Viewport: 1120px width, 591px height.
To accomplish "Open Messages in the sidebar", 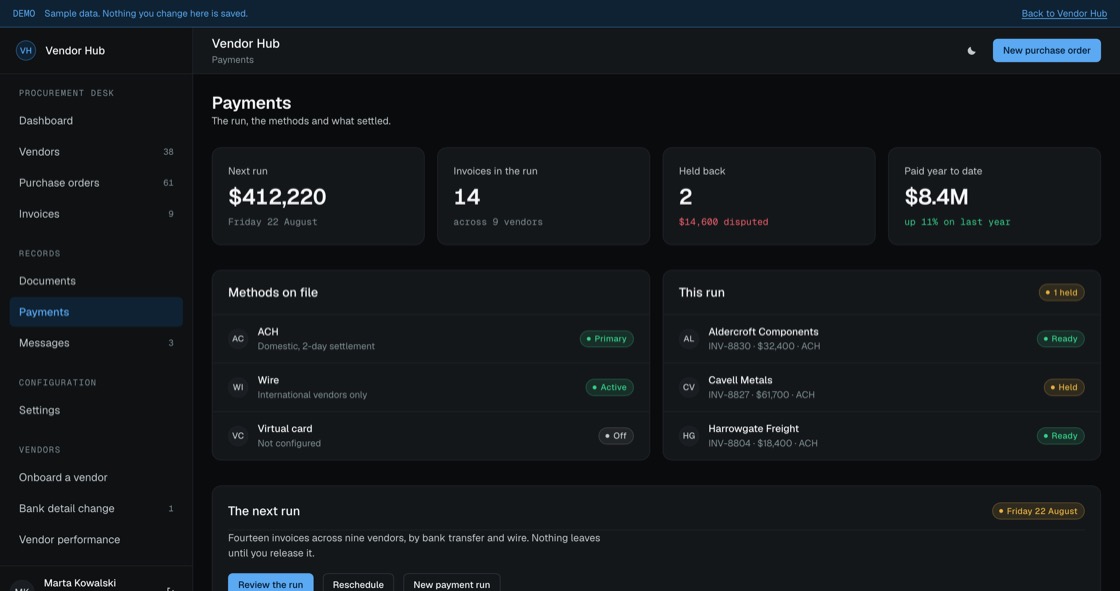I will click(x=96, y=343).
